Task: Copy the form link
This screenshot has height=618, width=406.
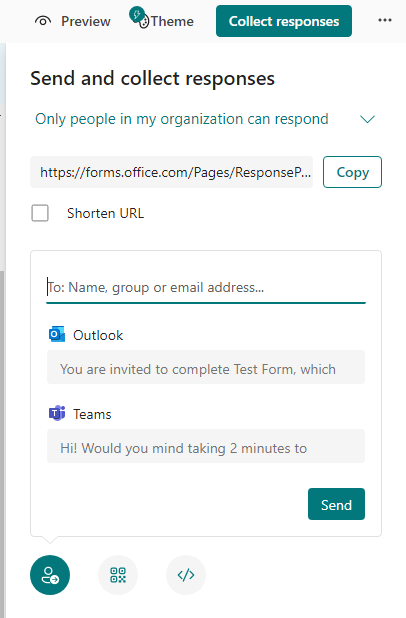Action: click(x=352, y=172)
